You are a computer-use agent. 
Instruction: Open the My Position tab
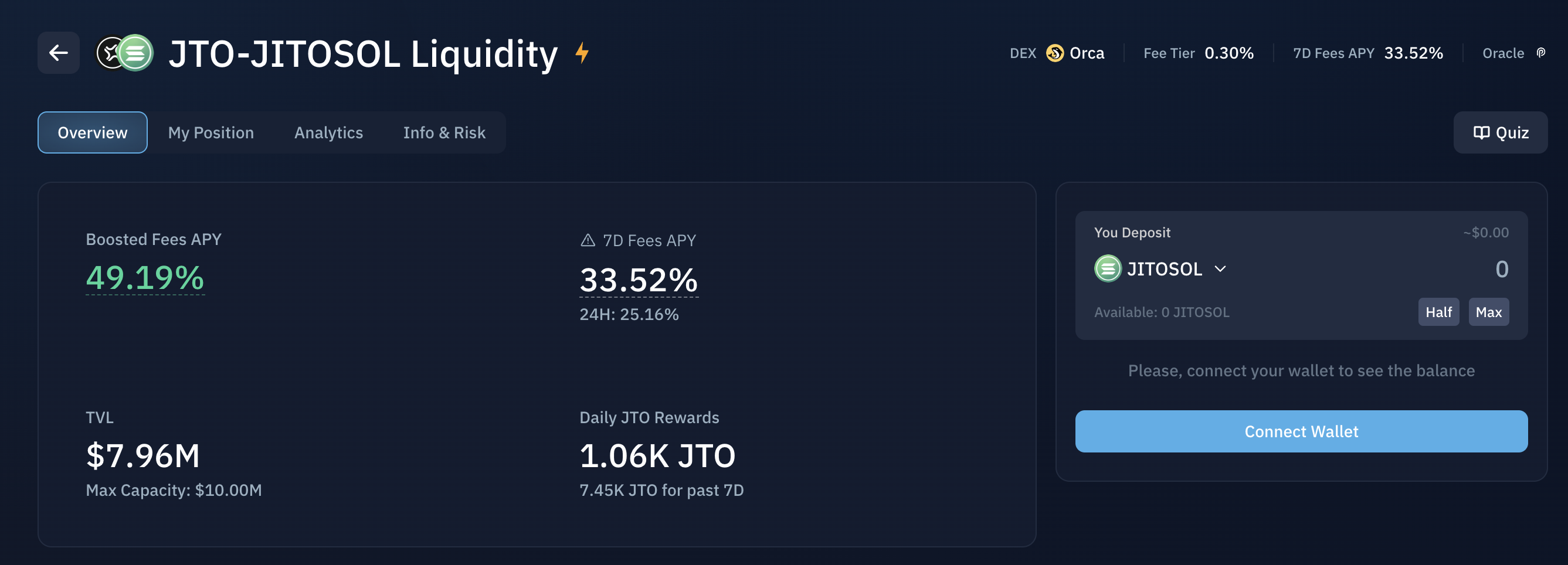point(211,132)
